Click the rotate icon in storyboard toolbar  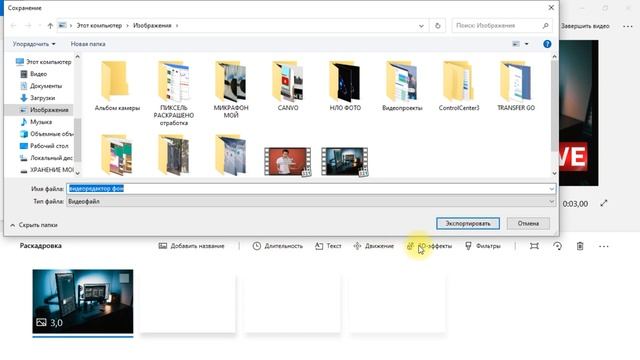tap(557, 246)
